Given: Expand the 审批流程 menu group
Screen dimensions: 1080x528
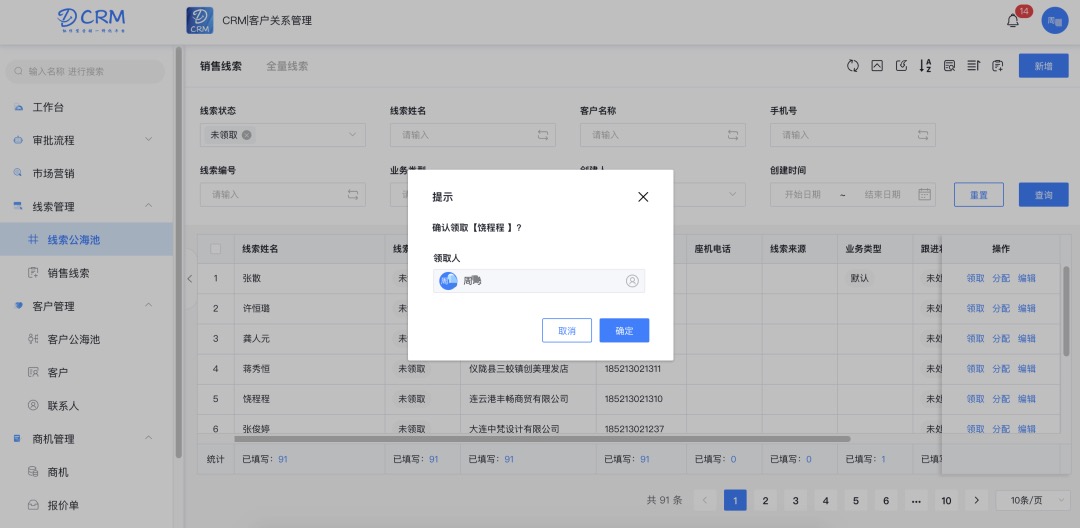Looking at the screenshot, I should (149, 140).
